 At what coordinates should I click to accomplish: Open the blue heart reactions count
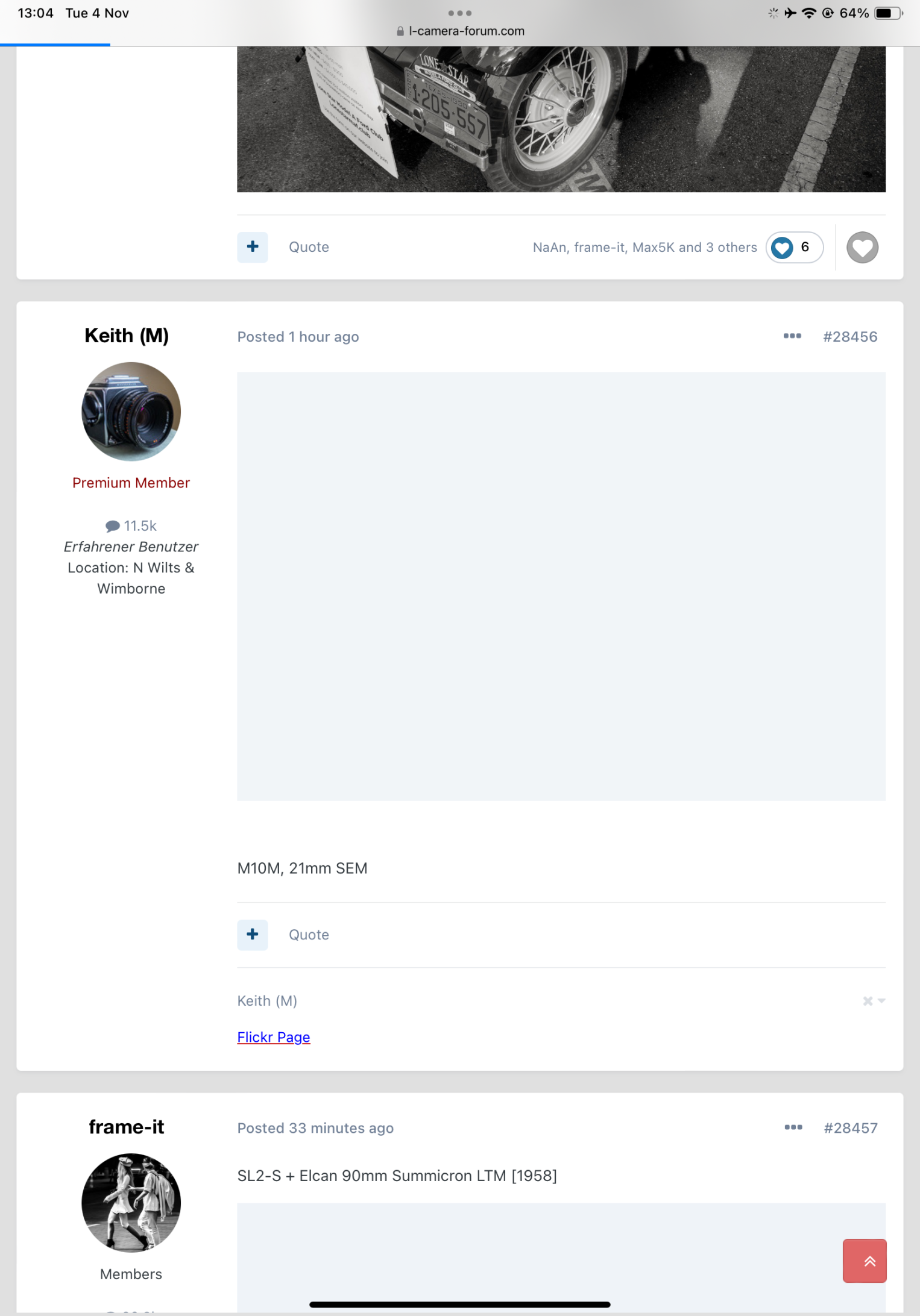tap(794, 248)
